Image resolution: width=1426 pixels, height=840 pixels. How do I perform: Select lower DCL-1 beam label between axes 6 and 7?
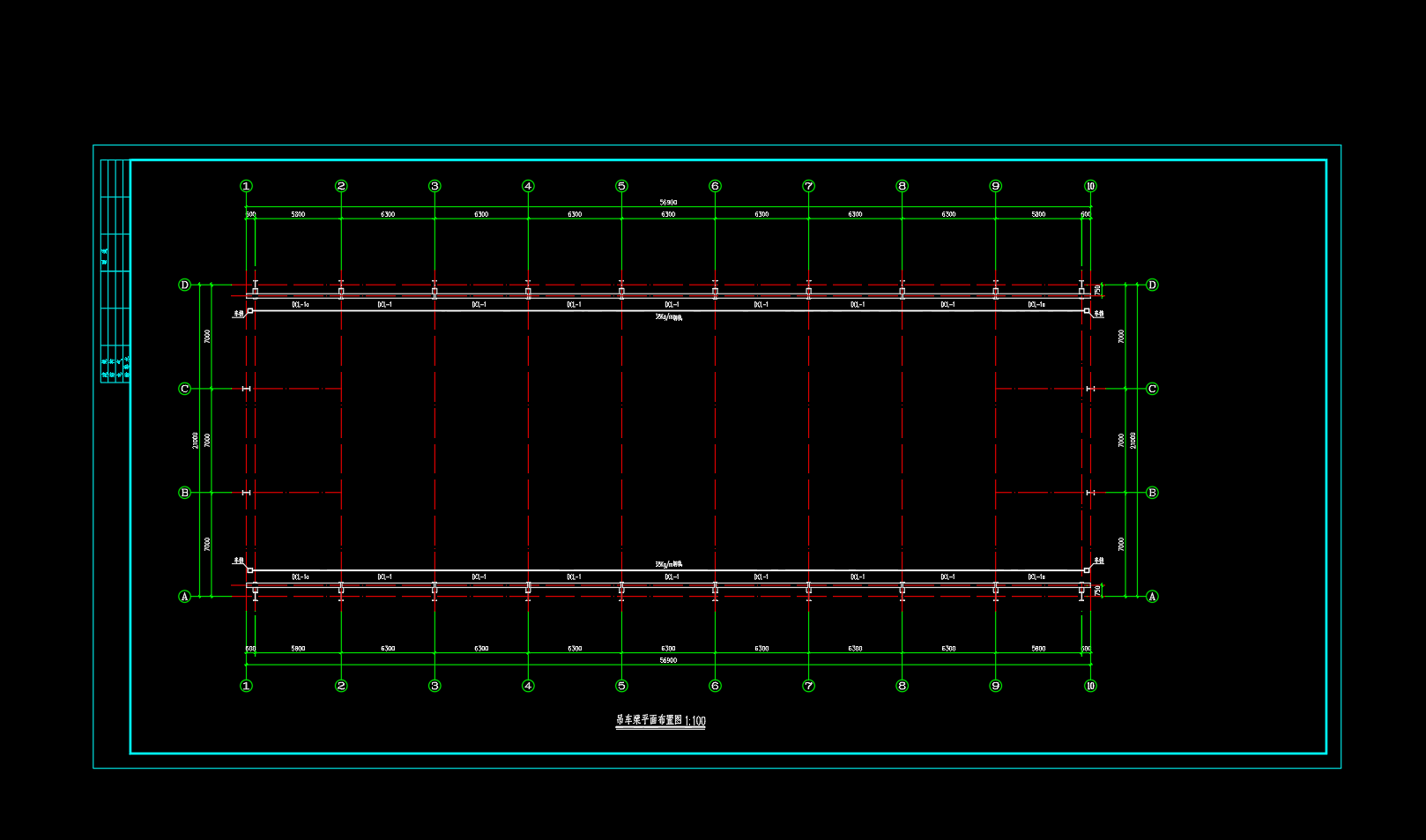[761, 577]
